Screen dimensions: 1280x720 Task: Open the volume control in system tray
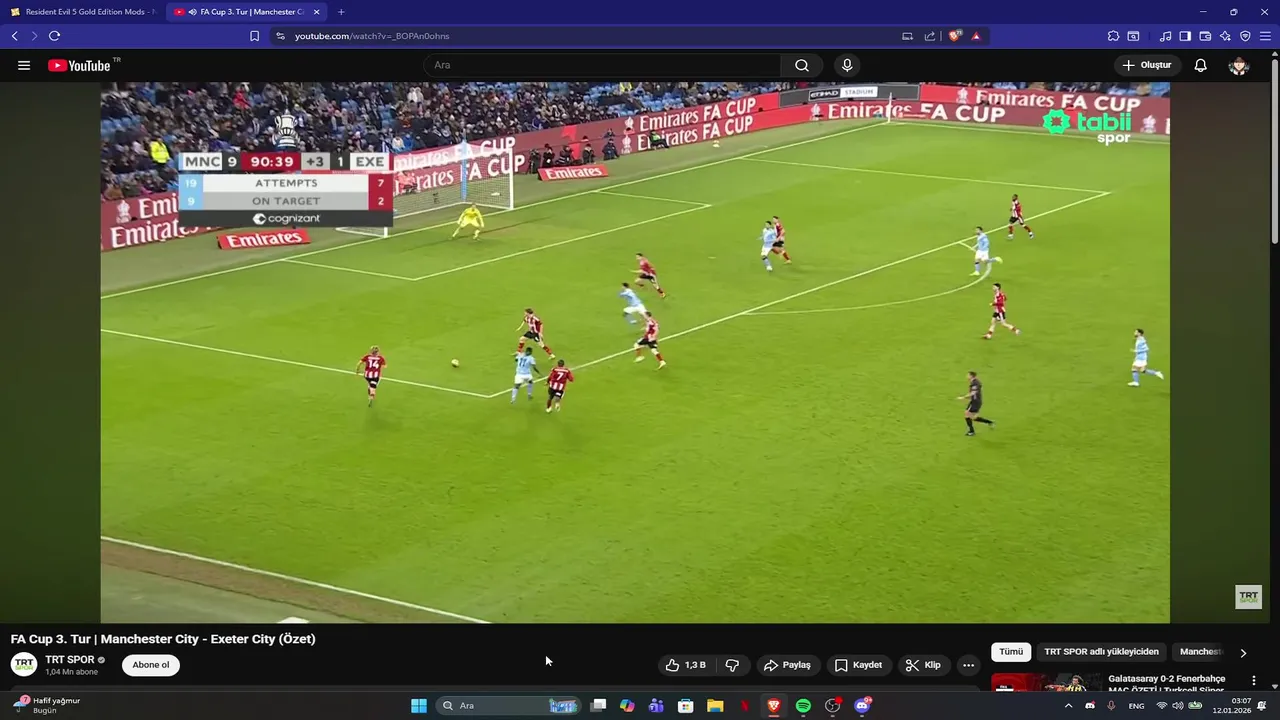pyautogui.click(x=1177, y=706)
